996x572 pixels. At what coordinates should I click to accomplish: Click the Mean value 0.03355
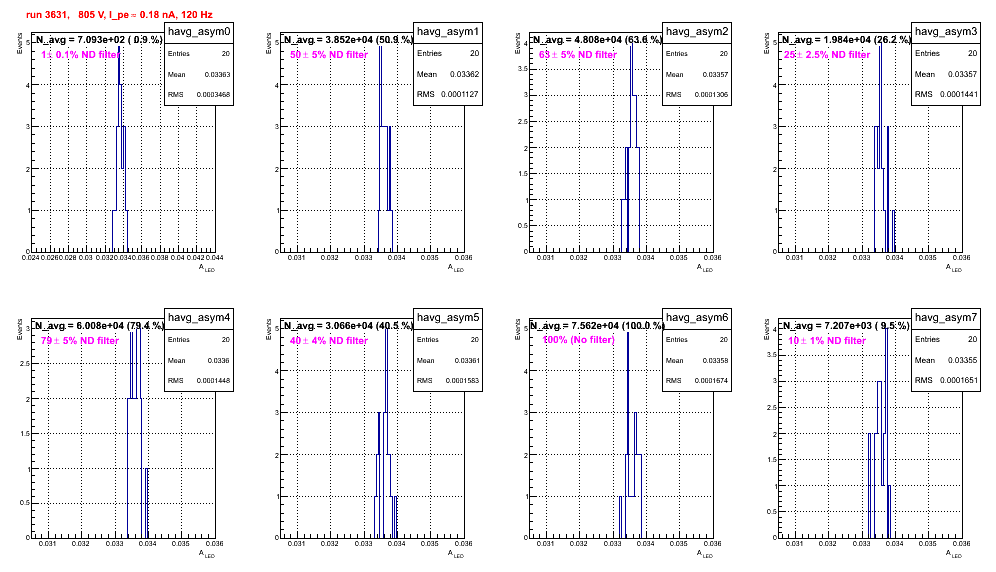(962, 360)
